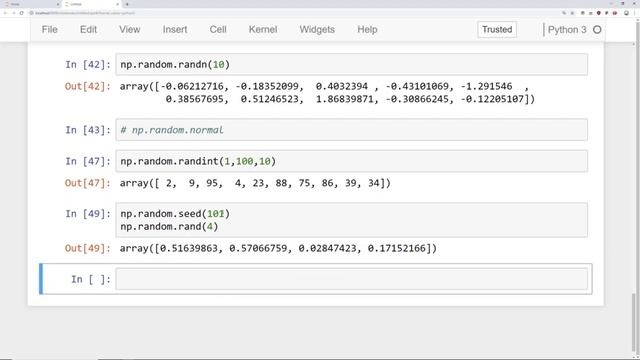
Task: Open the browser three-dot menu
Action: click(635, 13)
